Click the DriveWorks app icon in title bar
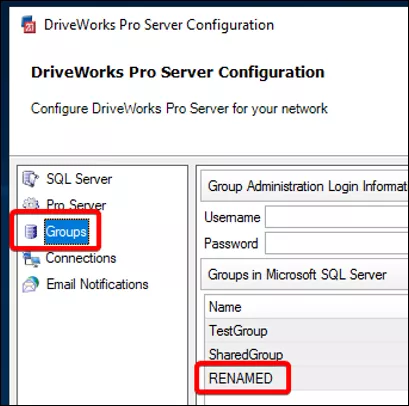Viewport: 409px width, 406px height. coord(29,25)
